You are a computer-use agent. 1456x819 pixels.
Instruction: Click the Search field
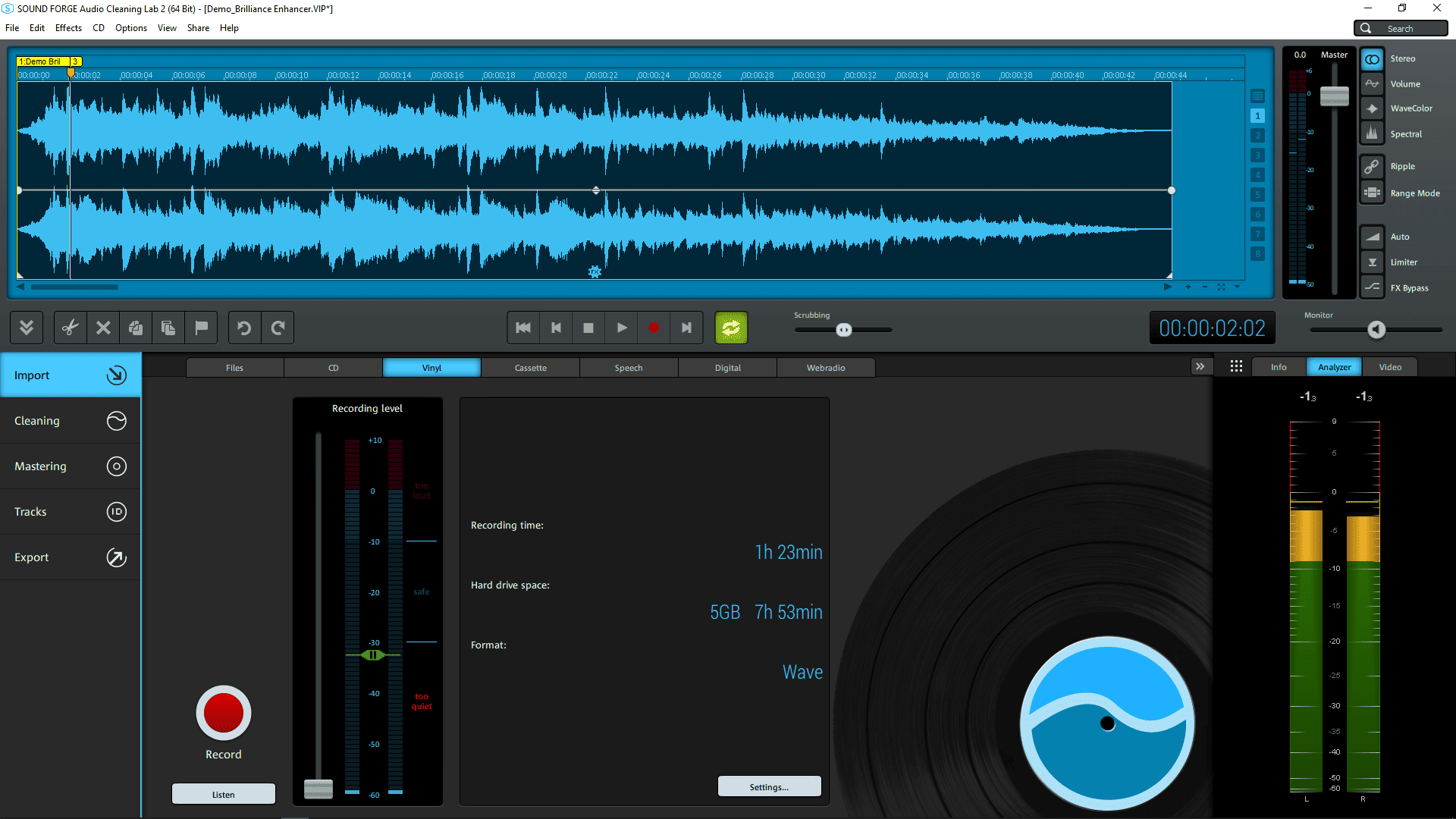pos(1401,28)
